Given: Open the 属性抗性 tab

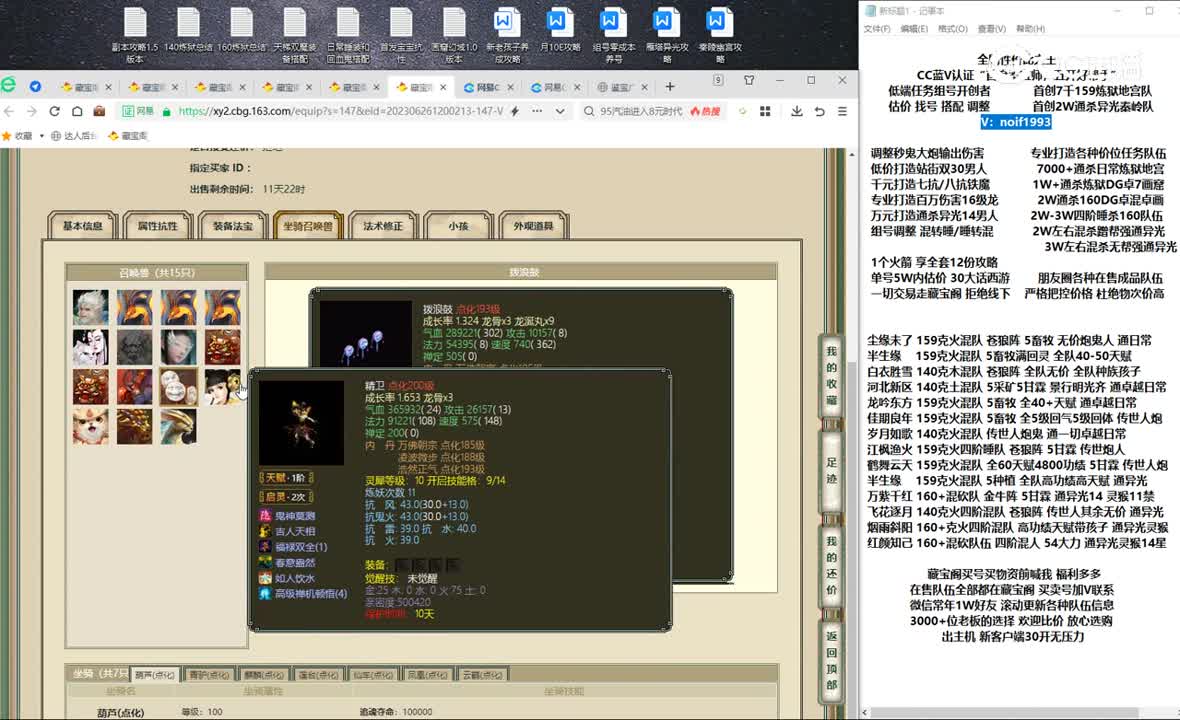Looking at the screenshot, I should 157,226.
